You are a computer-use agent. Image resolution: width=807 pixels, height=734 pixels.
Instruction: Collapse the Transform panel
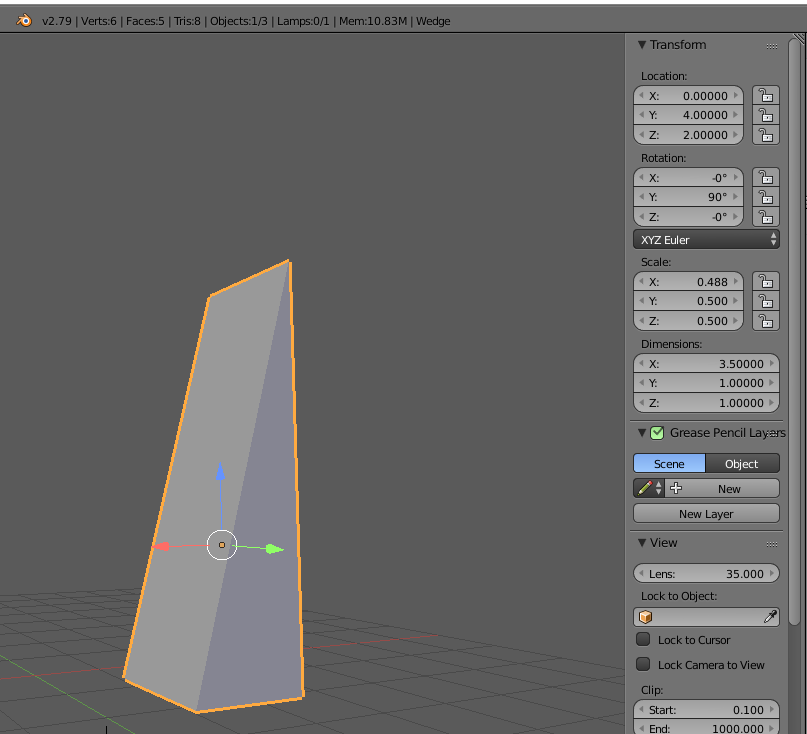coord(642,45)
